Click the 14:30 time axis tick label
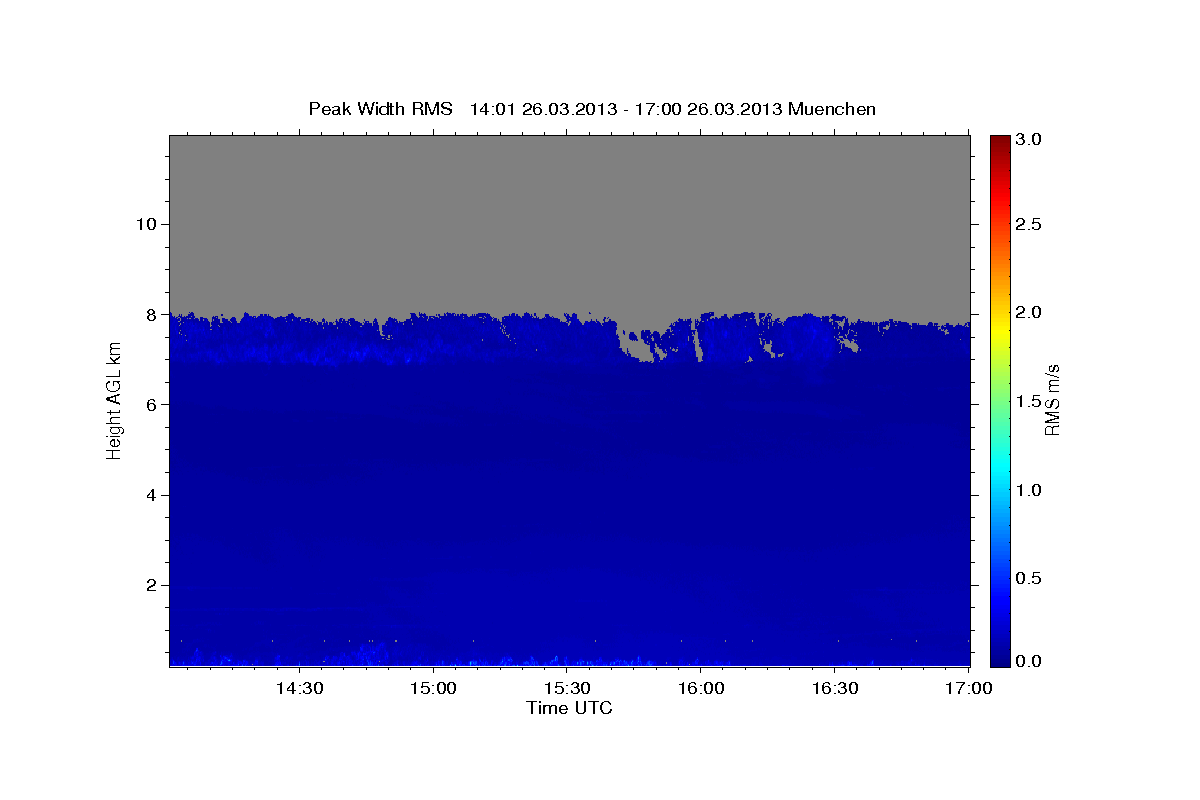1200x800 pixels. pyautogui.click(x=298, y=689)
